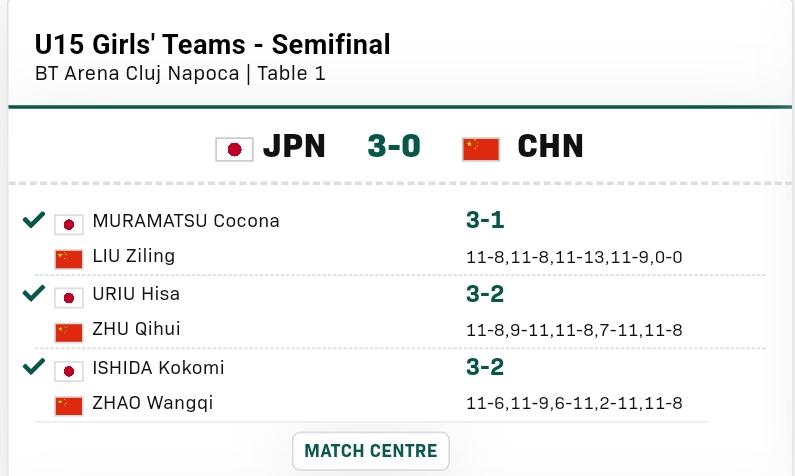Click China flag next to ZHU Qihui
The height and width of the screenshot is (476, 795).
[68, 331]
